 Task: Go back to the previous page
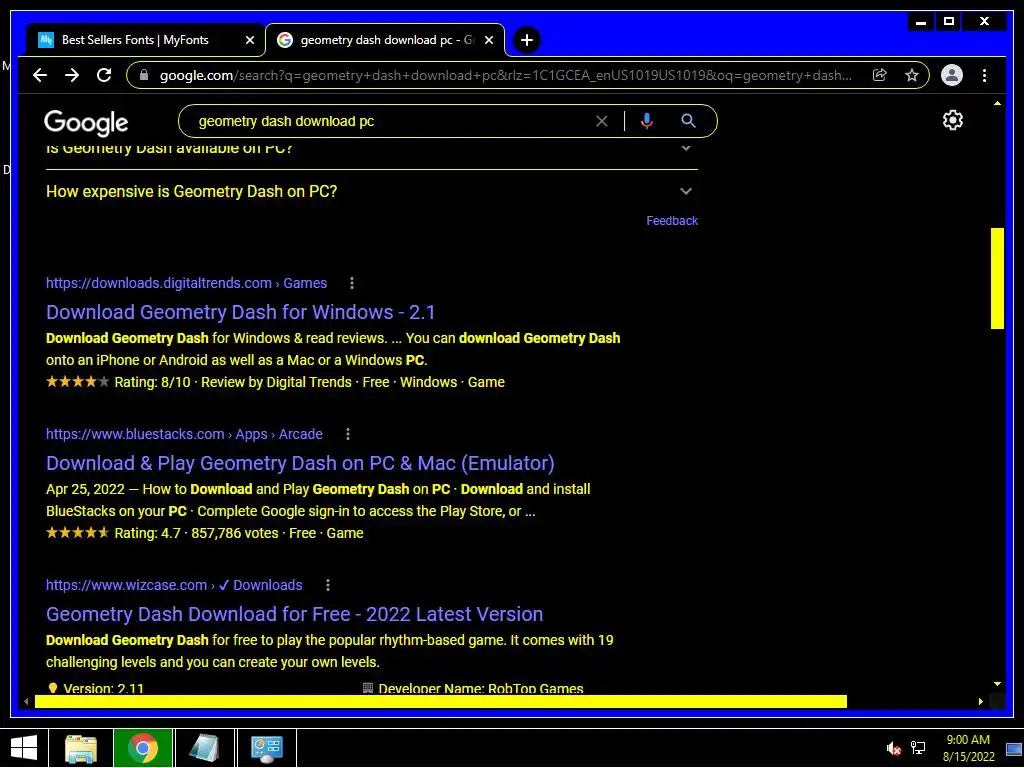click(40, 75)
